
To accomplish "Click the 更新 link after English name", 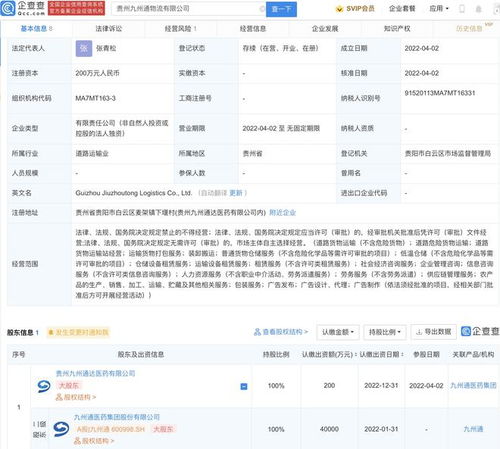I will click(x=236, y=193).
